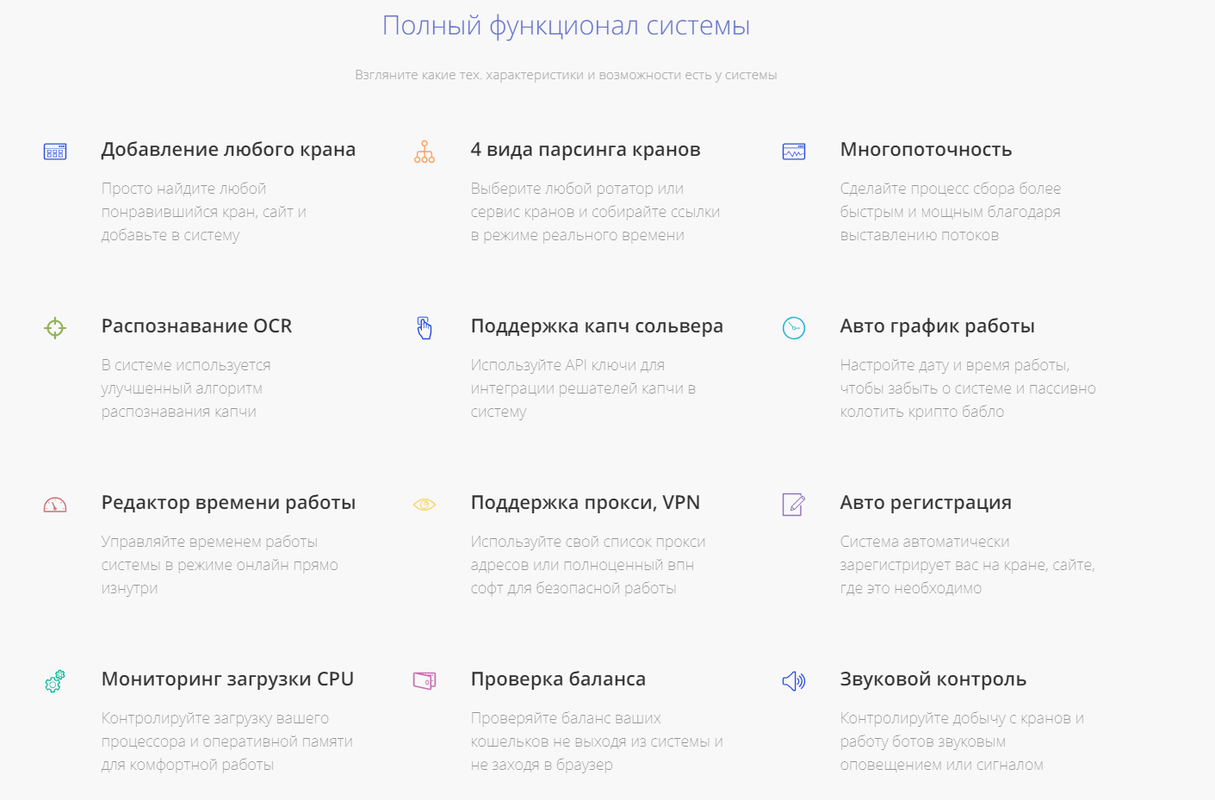The image size is (1215, 800).
Task: Click the hand pointer icon for капч сольвера
Action: [424, 328]
